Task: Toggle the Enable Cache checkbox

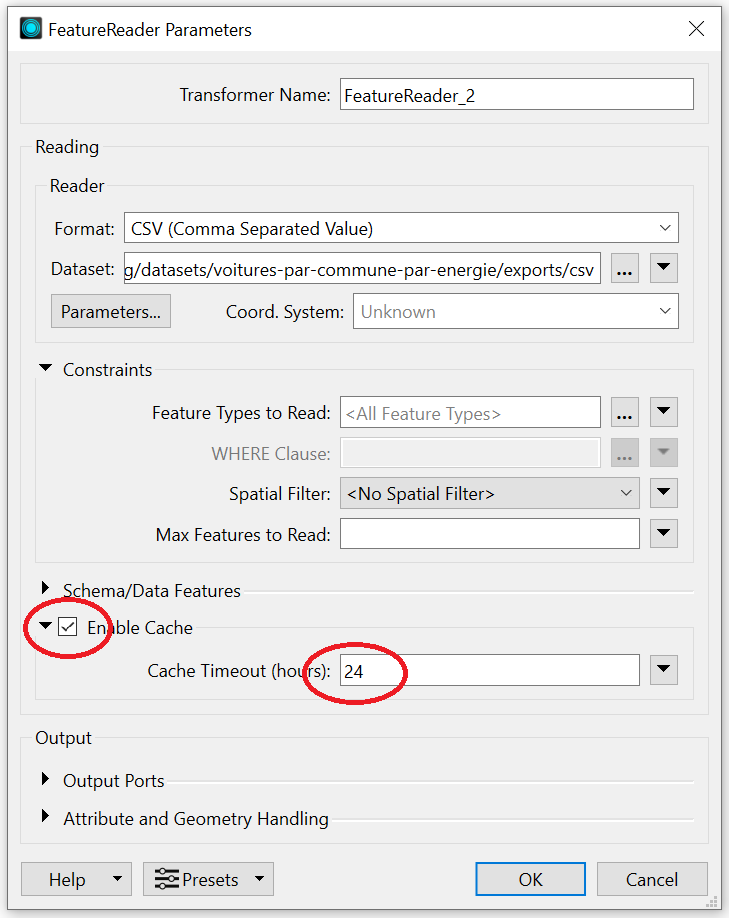Action: point(68,627)
